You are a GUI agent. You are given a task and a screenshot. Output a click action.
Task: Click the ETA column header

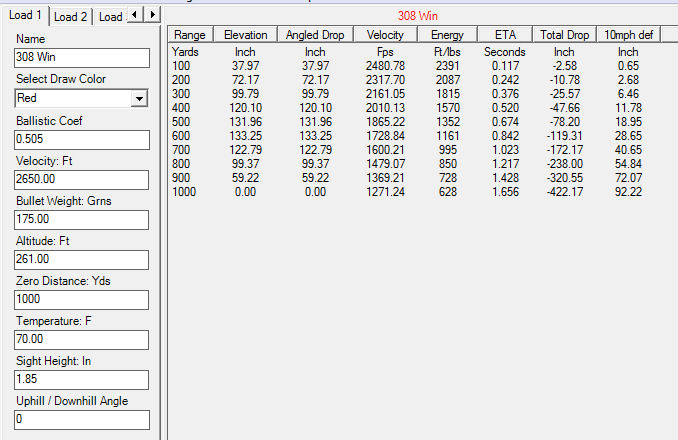point(505,35)
